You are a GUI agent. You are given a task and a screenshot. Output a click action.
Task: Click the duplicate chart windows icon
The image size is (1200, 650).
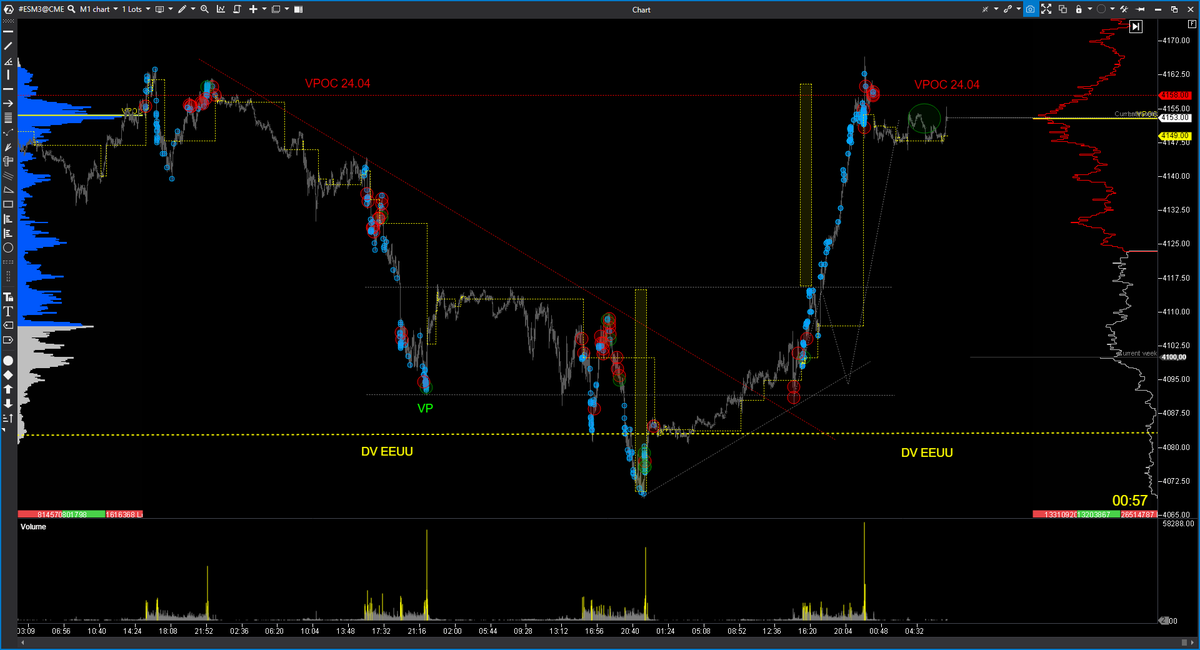(1063, 9)
